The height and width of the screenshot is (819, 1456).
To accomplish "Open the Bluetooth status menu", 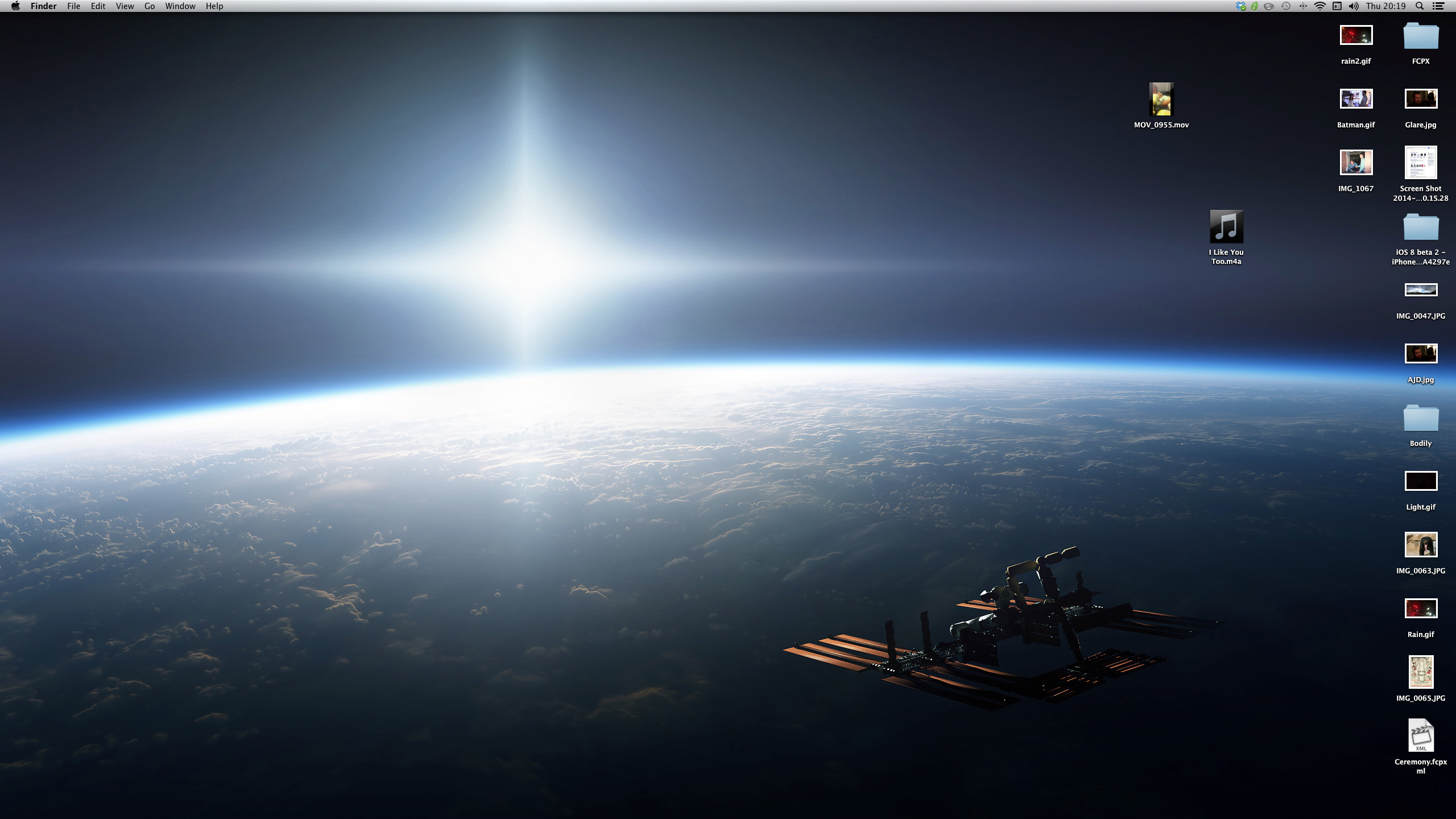I will click(x=1303, y=6).
